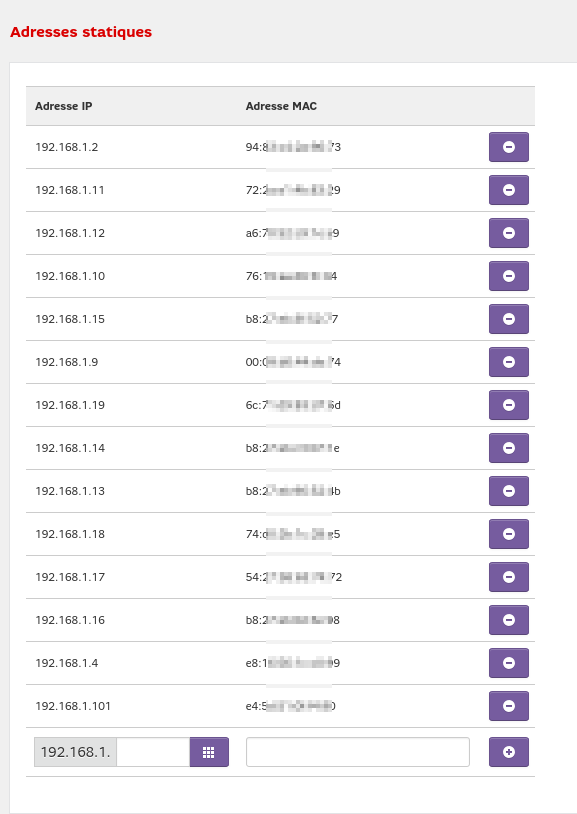Remove static address 192.168.1.14
Screen dimensions: 577x814
point(508,448)
